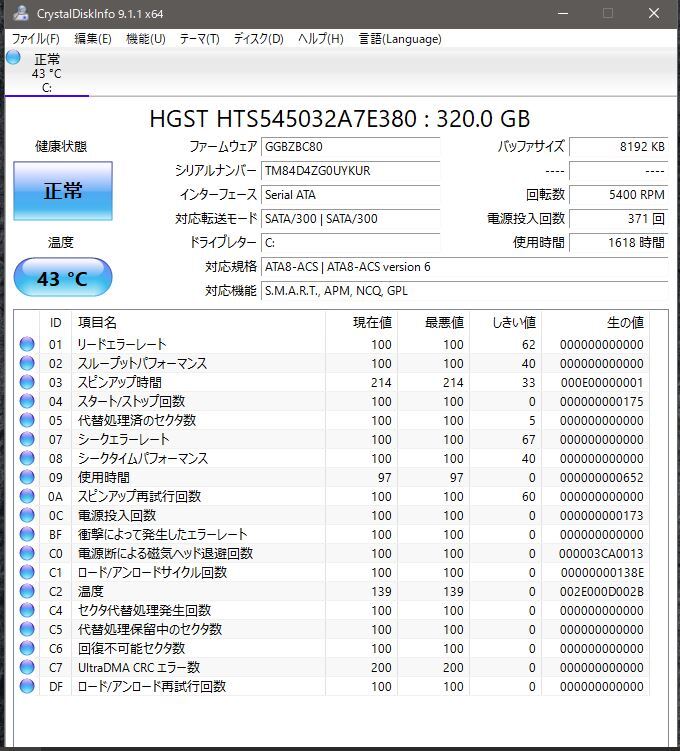Click status orb for C0 電源断による磁気ヘッド退避回数

click(27, 553)
